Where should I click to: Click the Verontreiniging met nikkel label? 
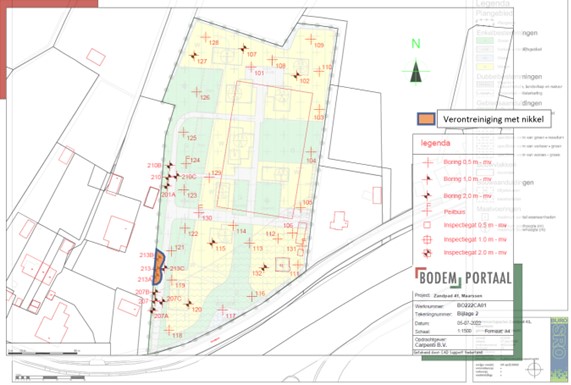click(493, 119)
